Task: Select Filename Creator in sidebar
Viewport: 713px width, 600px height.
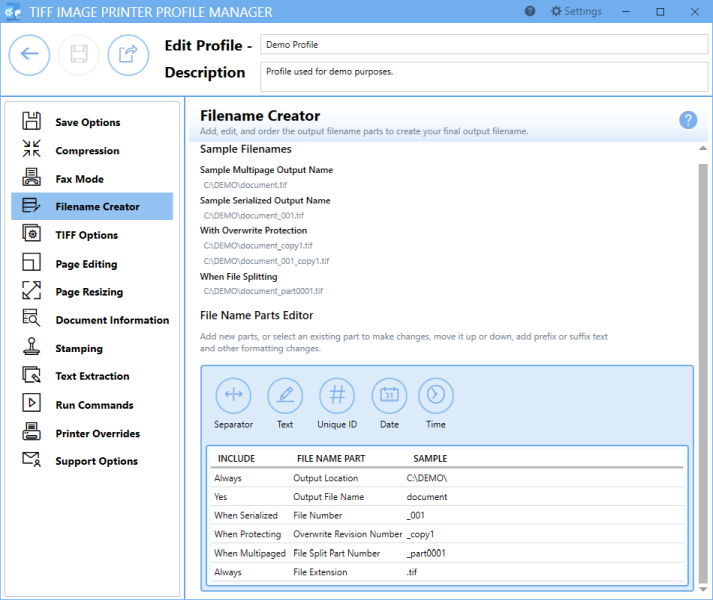Action: (x=92, y=207)
